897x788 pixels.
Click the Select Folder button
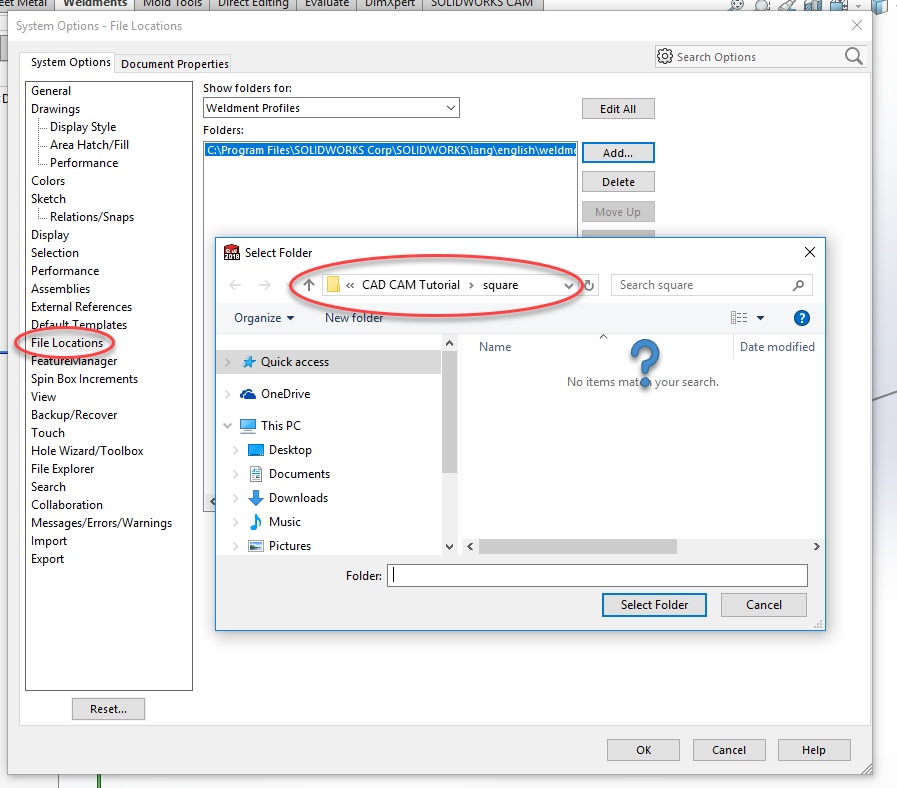tap(654, 605)
